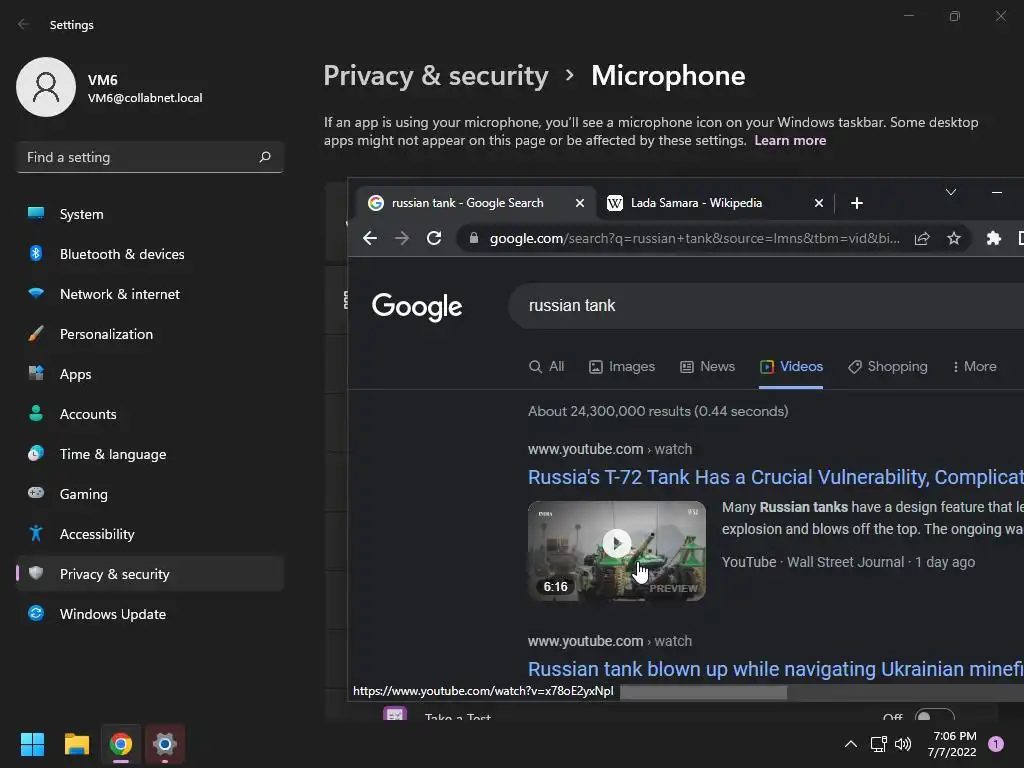The width and height of the screenshot is (1024, 768).
Task: Open Accessibility settings
Action: pos(150,534)
